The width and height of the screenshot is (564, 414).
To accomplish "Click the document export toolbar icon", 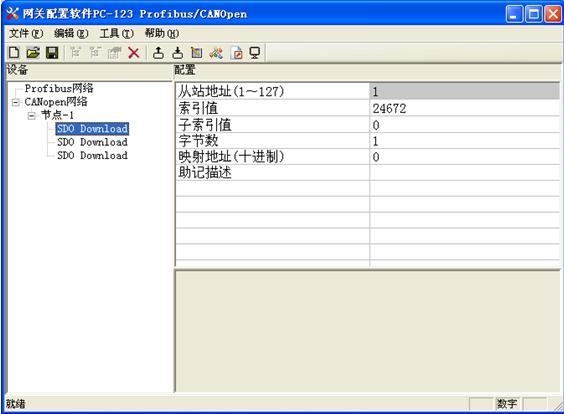I will [x=236, y=53].
